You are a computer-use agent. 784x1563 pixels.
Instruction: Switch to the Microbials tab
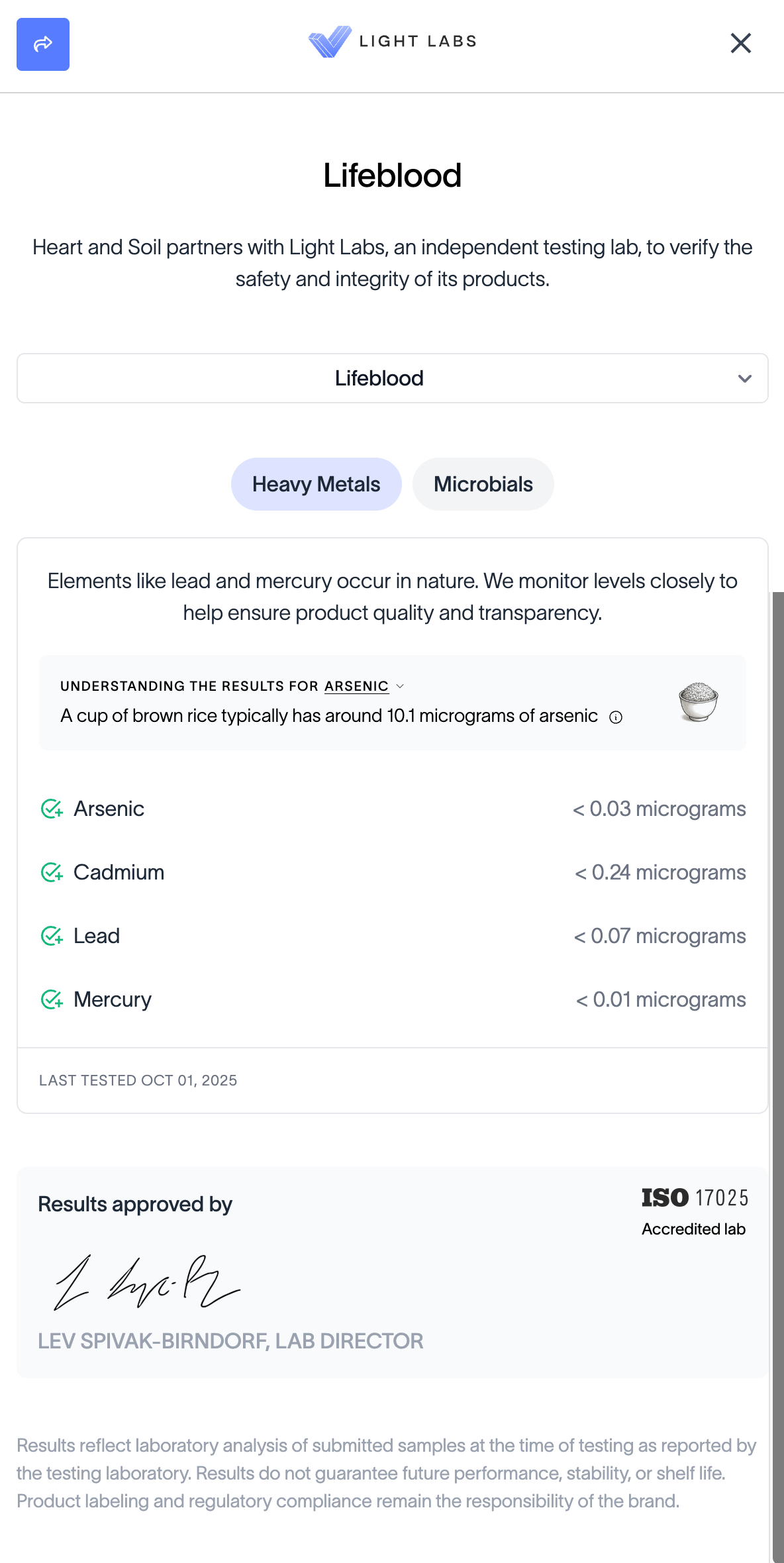(x=483, y=484)
